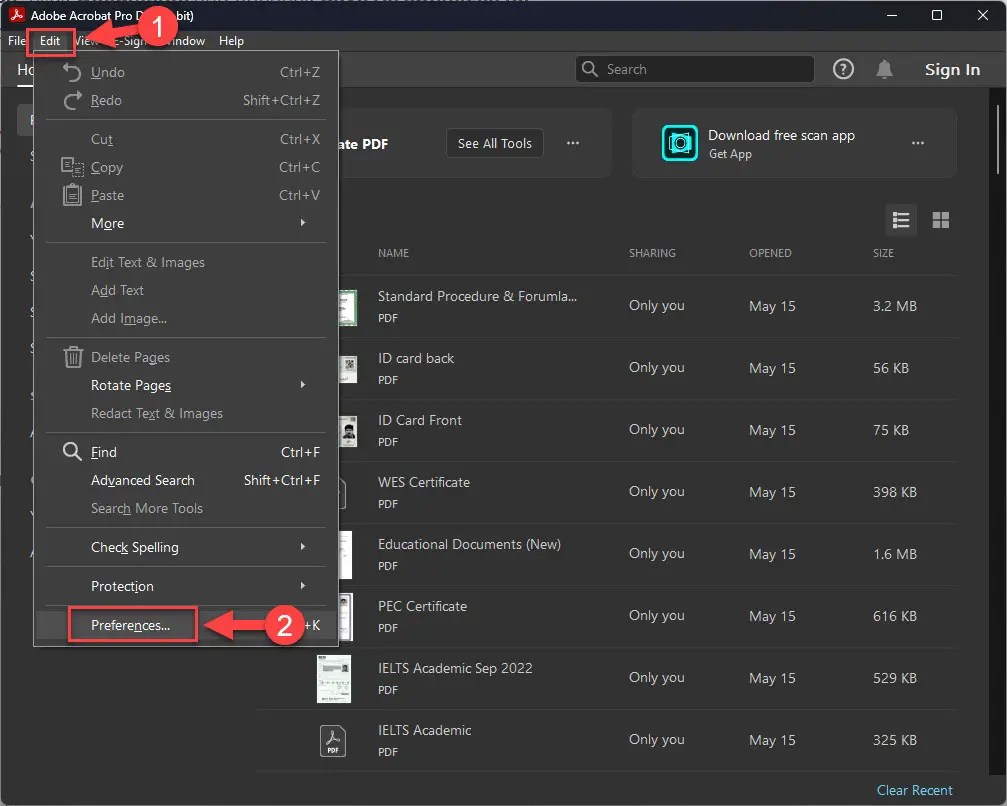Image resolution: width=1007 pixels, height=806 pixels.
Task: Click the Undo icon in Edit menu
Action: point(70,72)
